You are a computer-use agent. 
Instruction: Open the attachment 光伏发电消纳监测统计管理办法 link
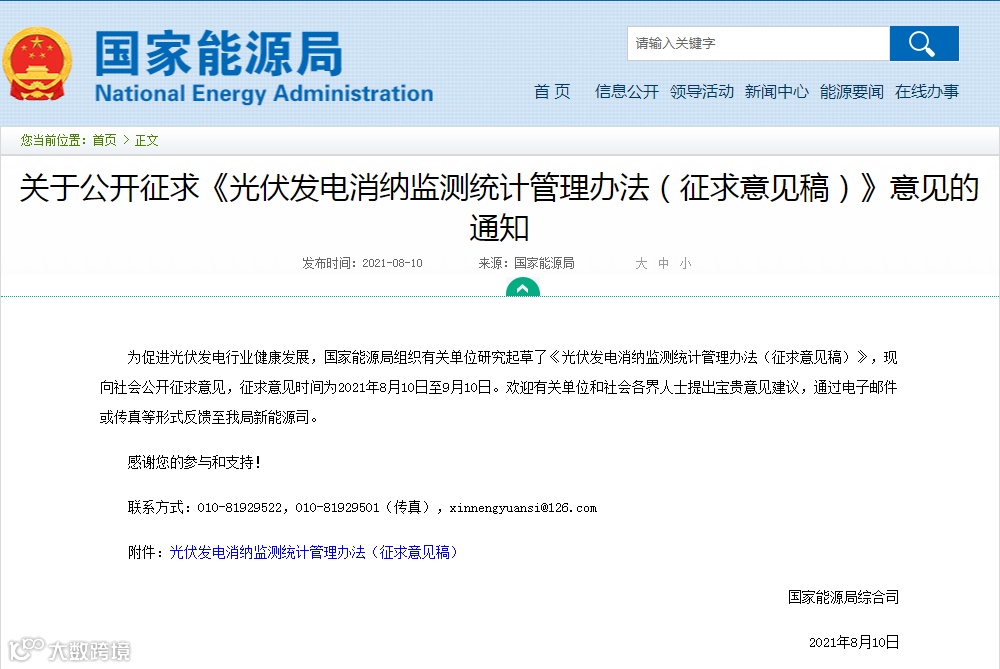(x=313, y=552)
